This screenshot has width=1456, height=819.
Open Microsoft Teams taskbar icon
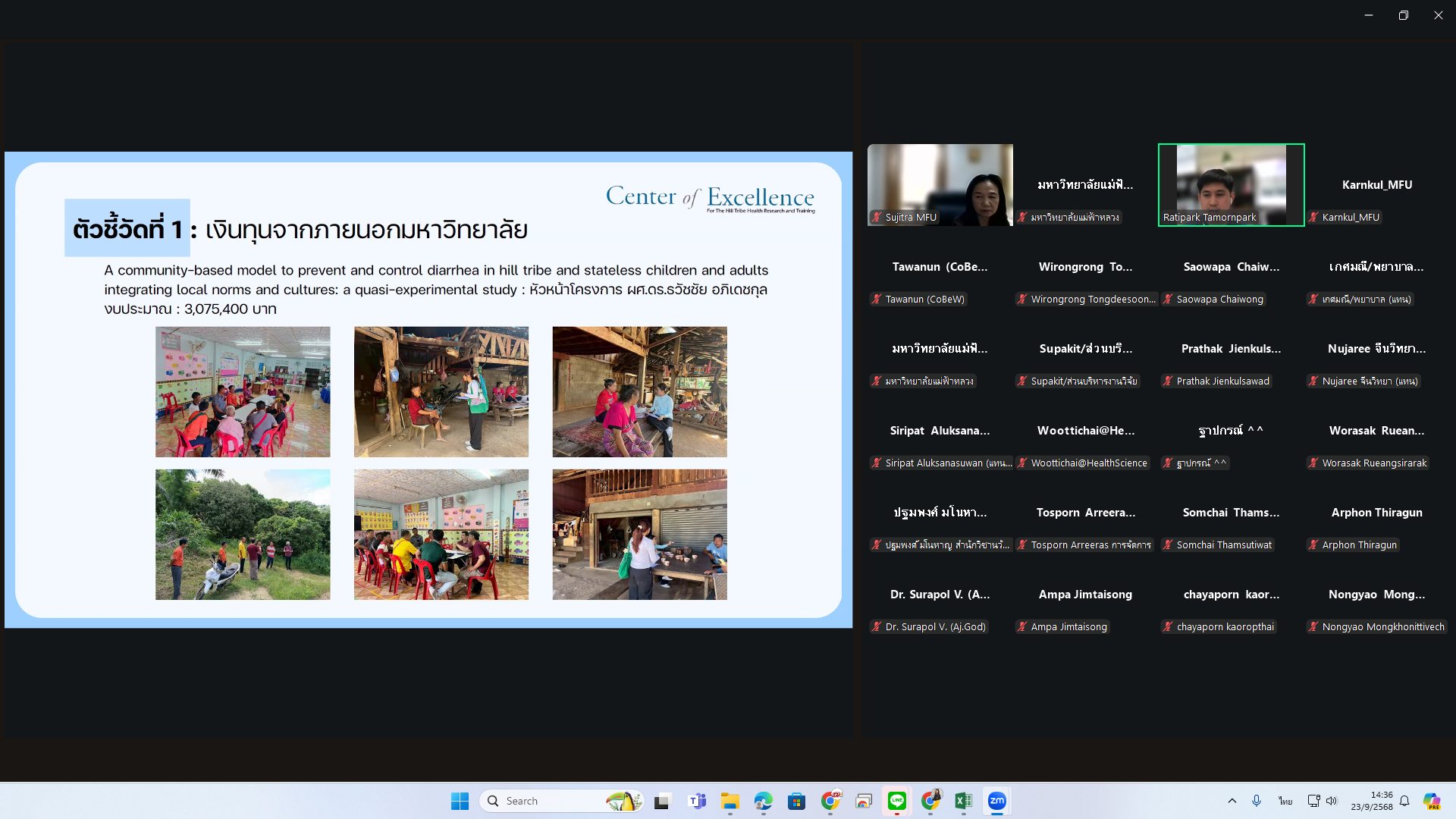pyautogui.click(x=696, y=801)
